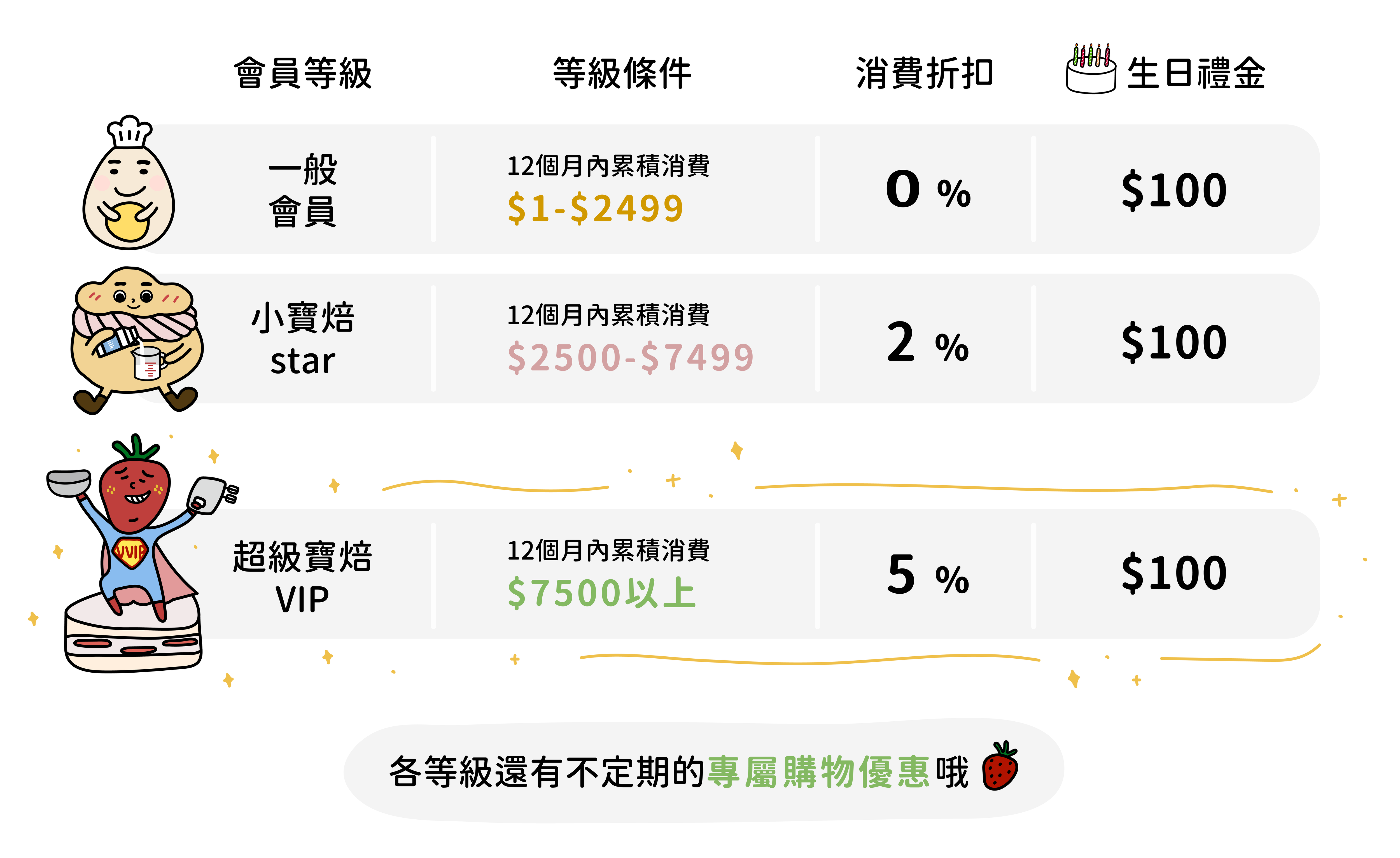Click the yellow $1-$2499 spending range
Image resolution: width=1400 pixels, height=858 pixels.
click(x=596, y=208)
